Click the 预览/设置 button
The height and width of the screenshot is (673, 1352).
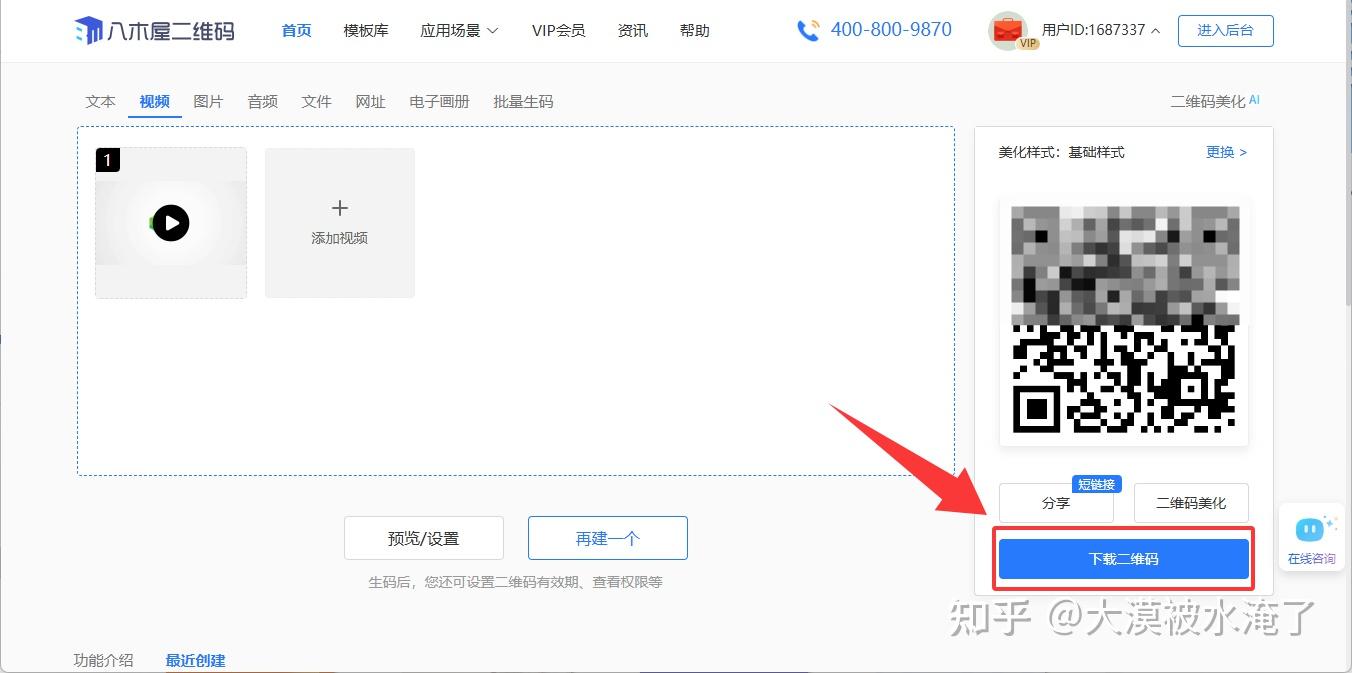pos(424,538)
